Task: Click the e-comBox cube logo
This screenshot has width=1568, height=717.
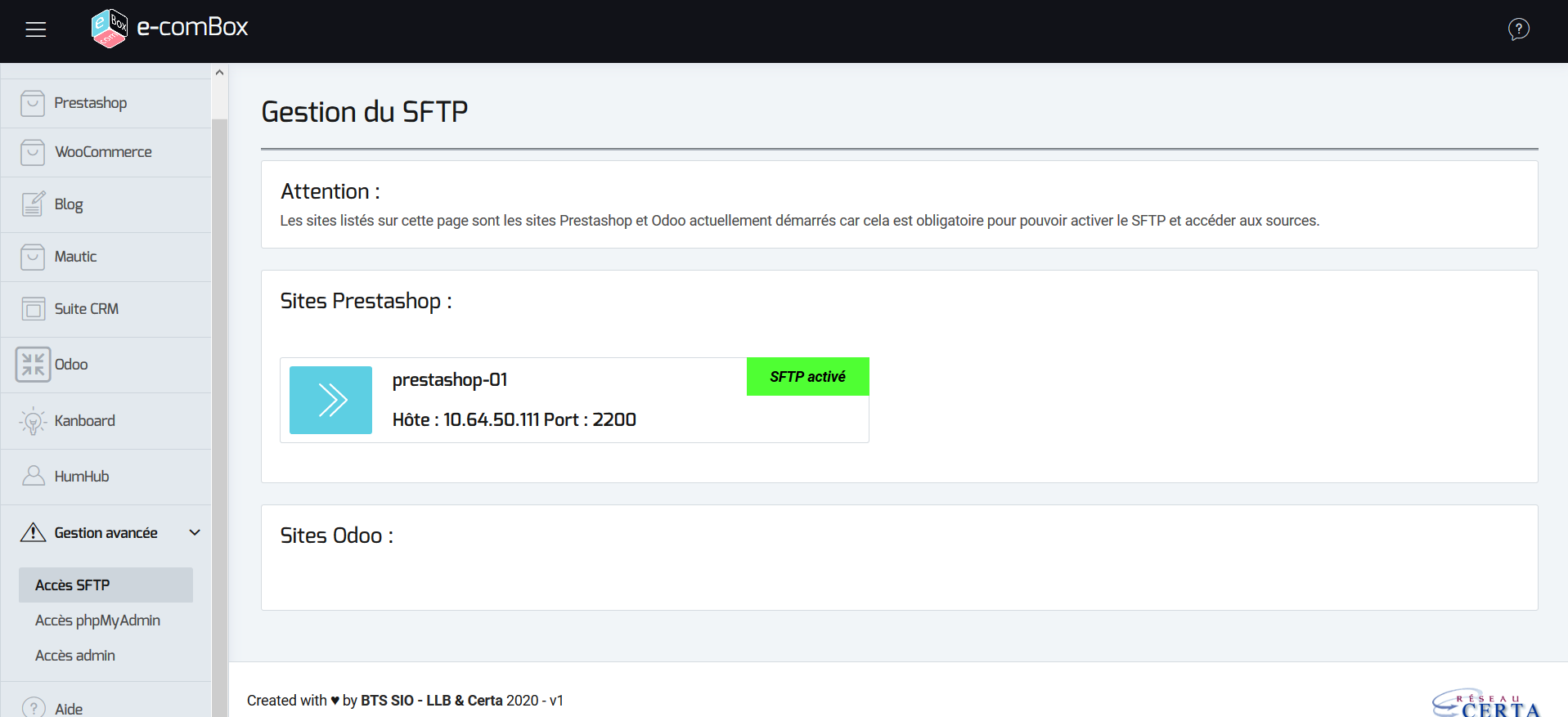Action: (110, 29)
